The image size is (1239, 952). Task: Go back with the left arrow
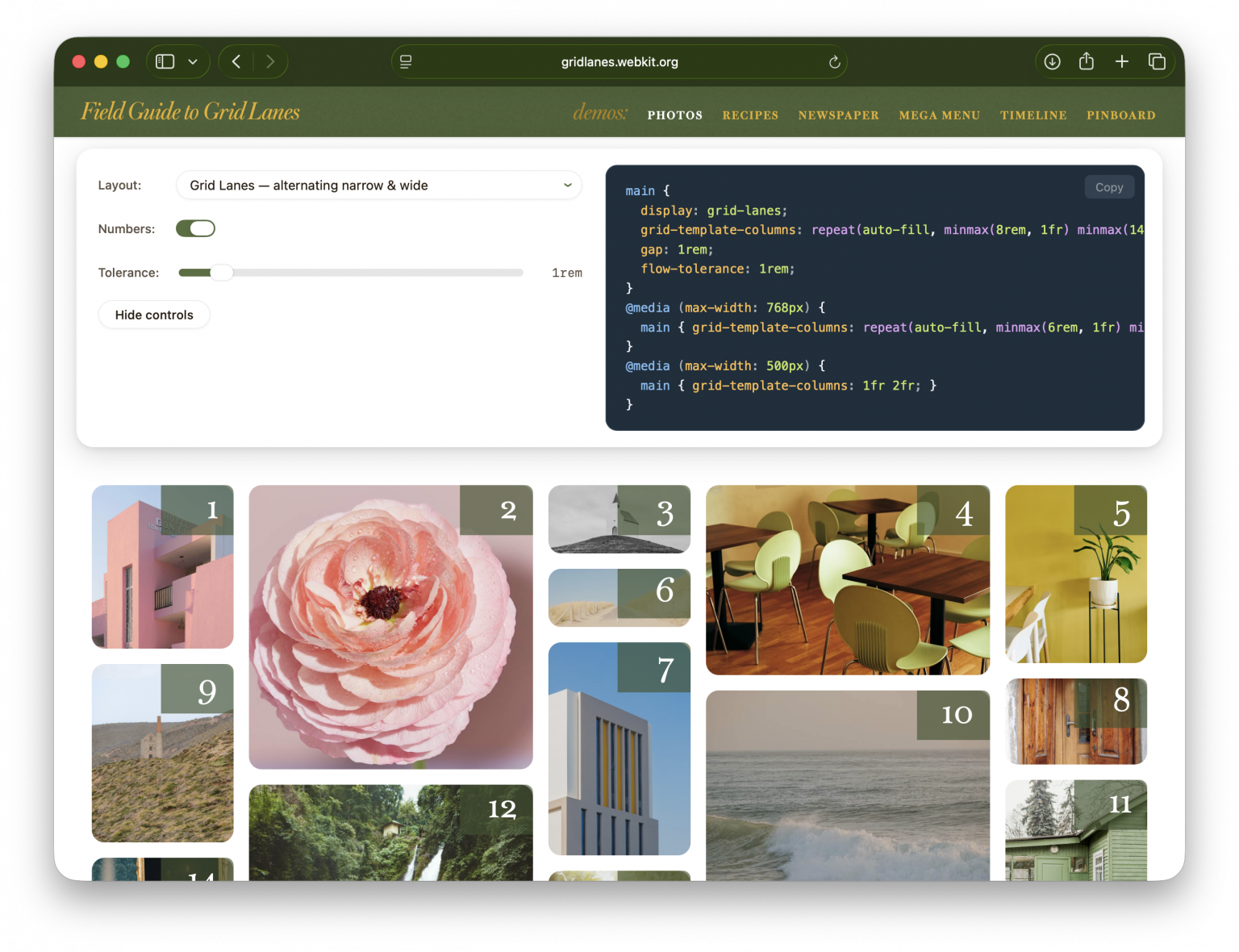click(x=236, y=62)
